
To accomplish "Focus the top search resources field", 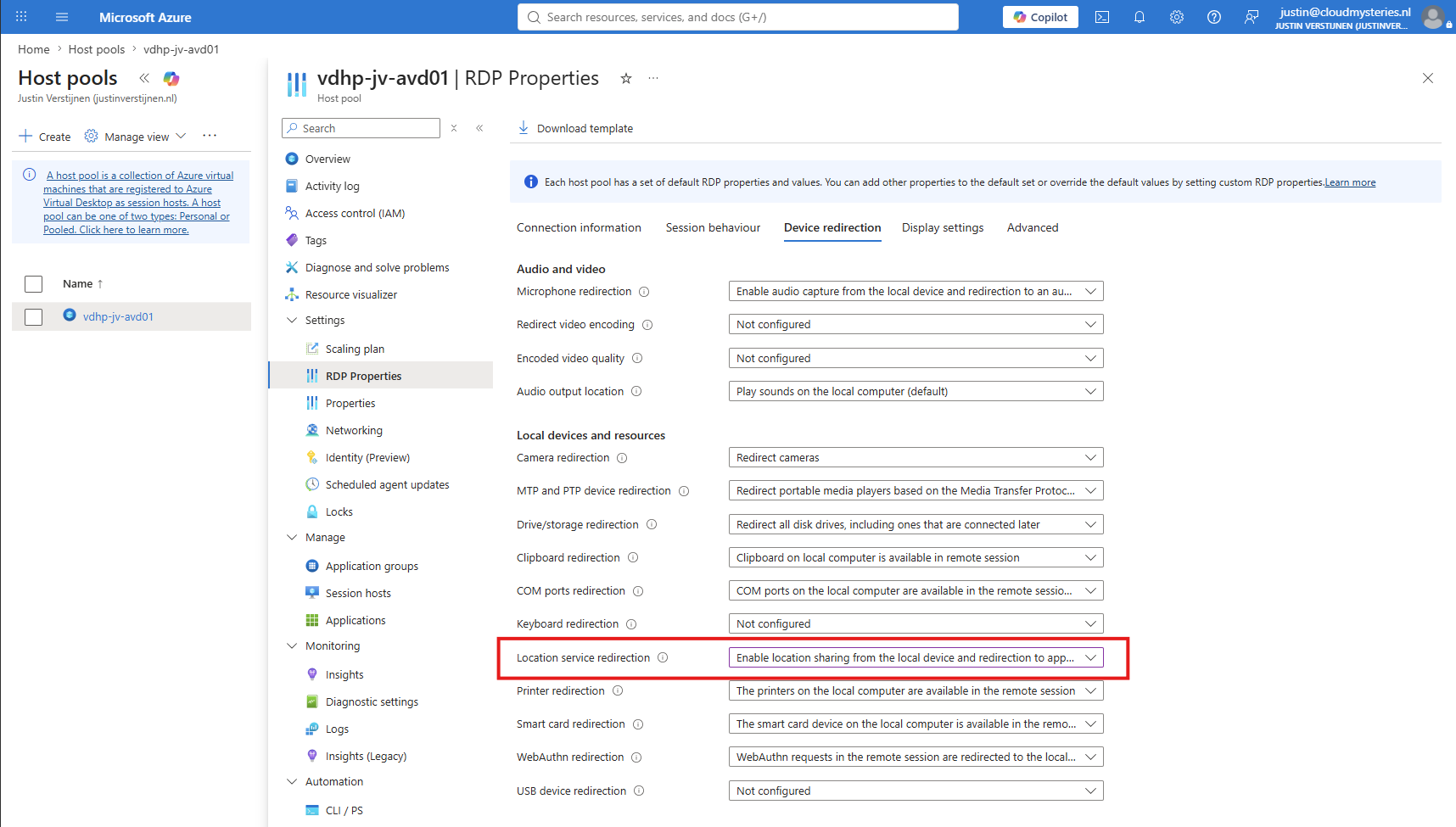I will (738, 17).
